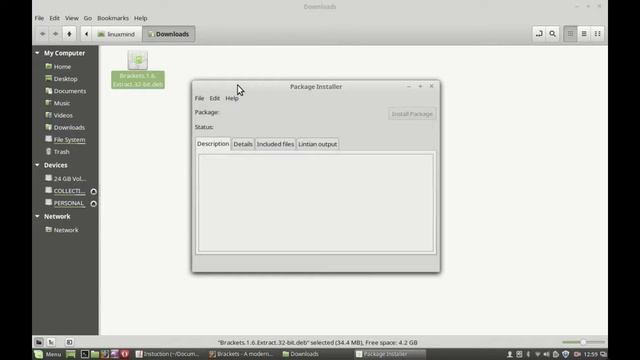Image resolution: width=640 pixels, height=360 pixels.
Task: Toggle location entry mode icon
Action: (539, 34)
